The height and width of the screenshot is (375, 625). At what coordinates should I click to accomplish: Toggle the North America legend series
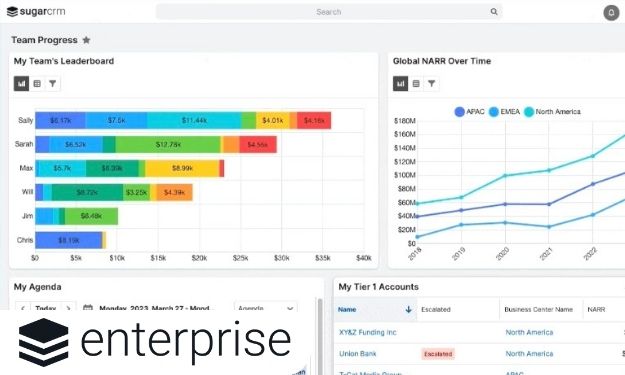(552, 112)
